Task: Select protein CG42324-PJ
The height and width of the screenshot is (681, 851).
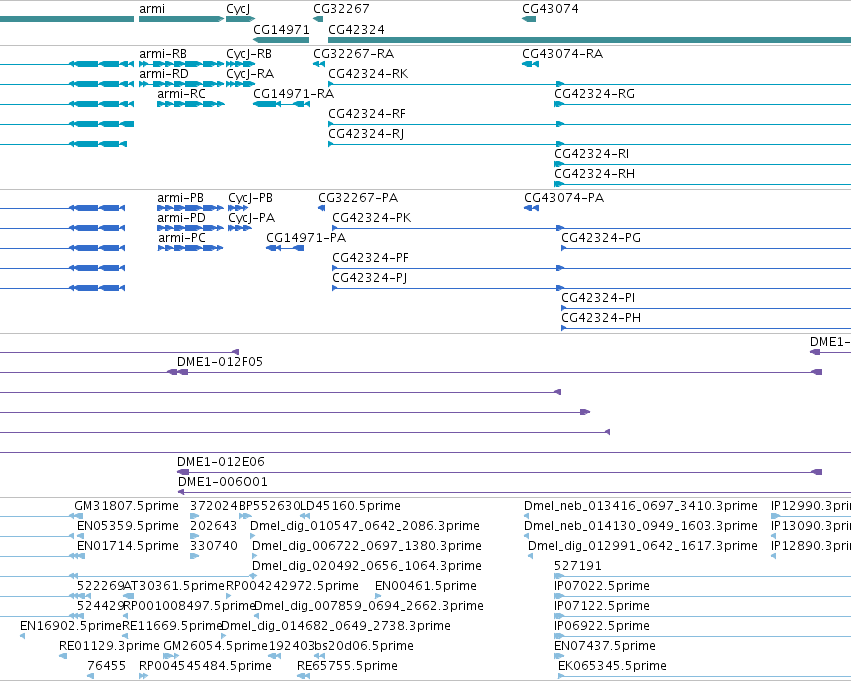Action: [370, 278]
